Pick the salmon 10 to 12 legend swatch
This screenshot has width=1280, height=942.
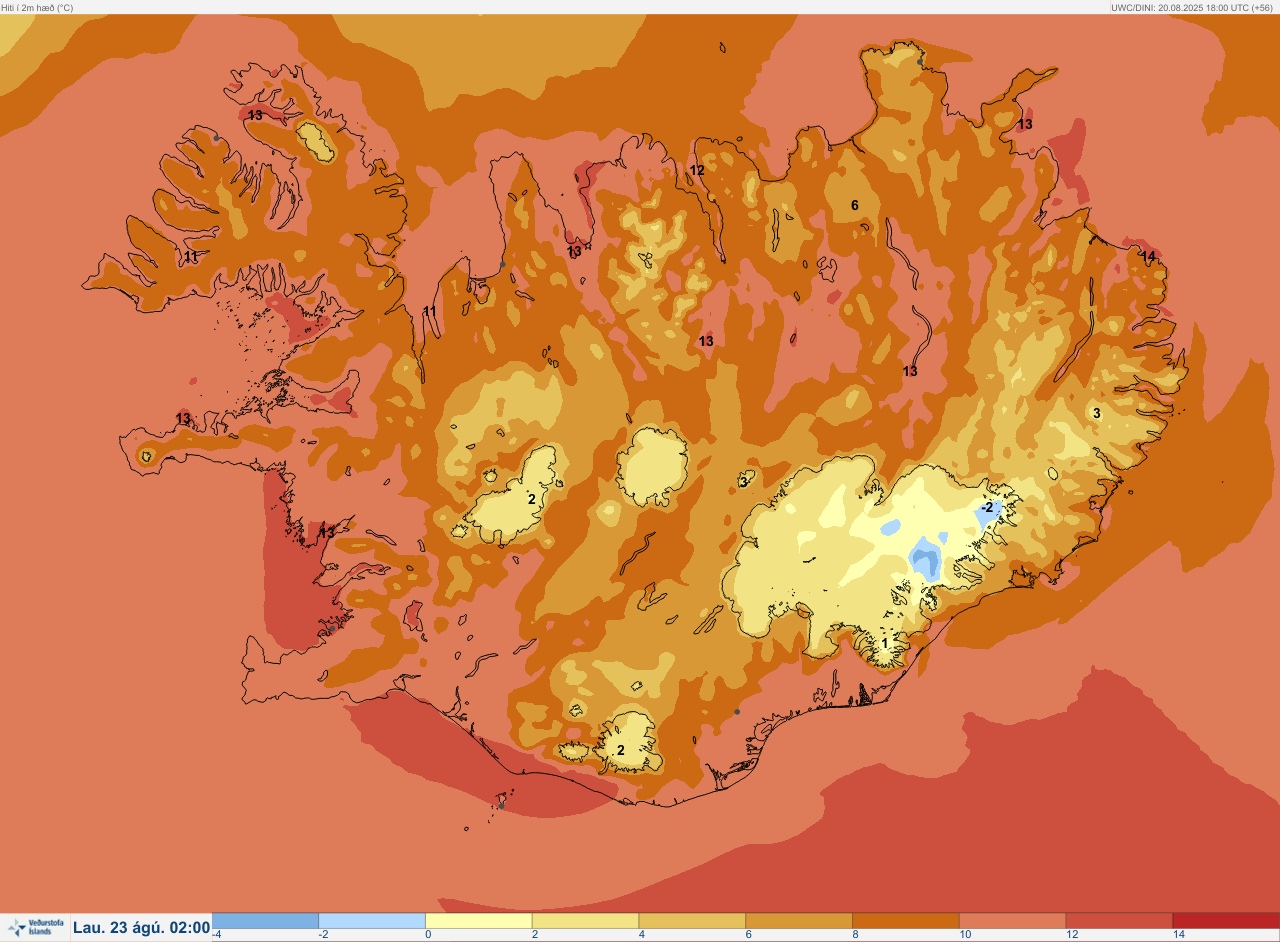click(1012, 920)
